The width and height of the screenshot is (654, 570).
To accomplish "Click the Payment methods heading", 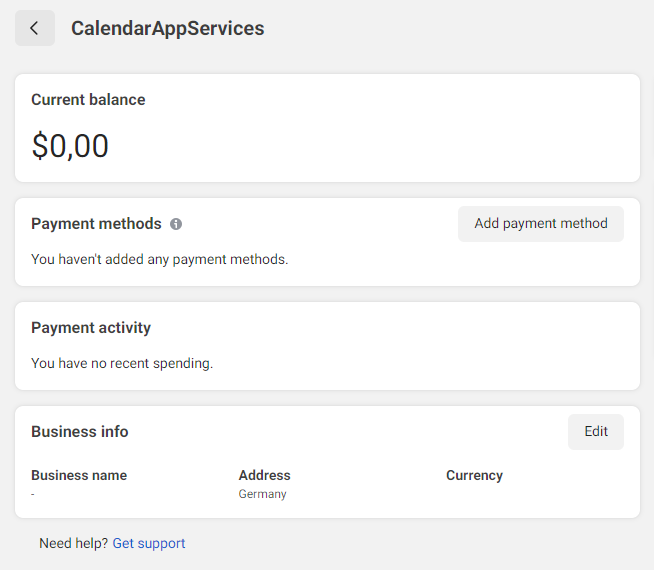I will pyautogui.click(x=96, y=224).
